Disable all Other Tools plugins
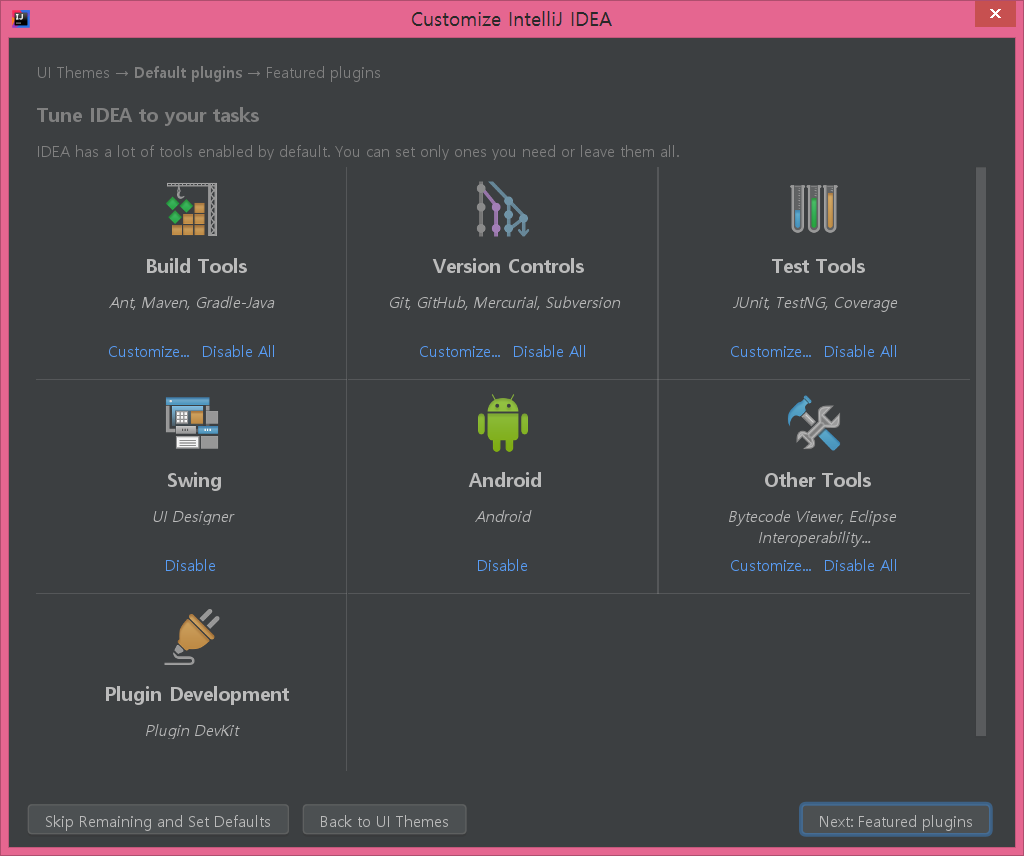Viewport: 1024px width, 856px height. coord(860,566)
